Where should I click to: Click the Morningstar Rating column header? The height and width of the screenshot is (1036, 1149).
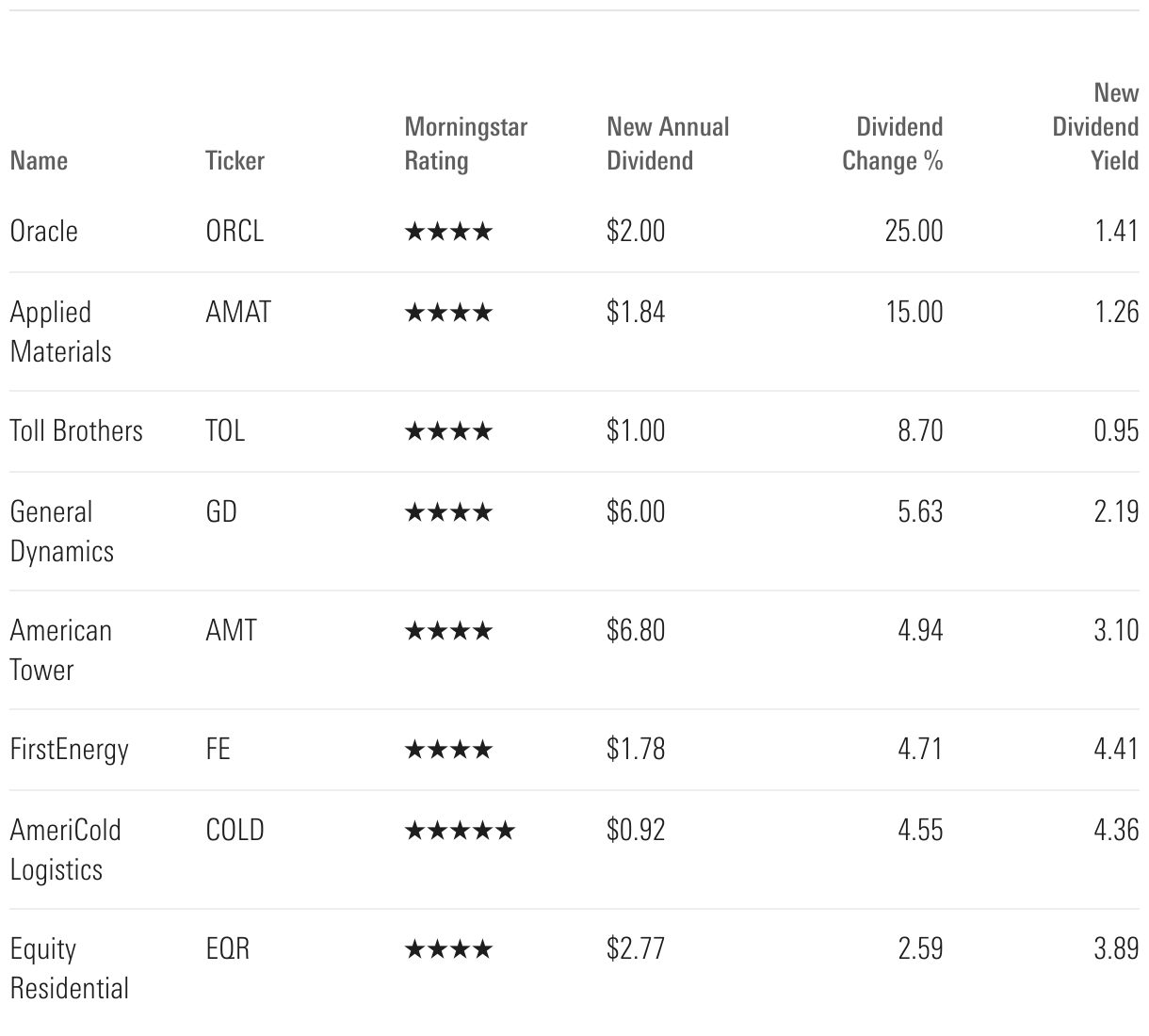coord(465,143)
